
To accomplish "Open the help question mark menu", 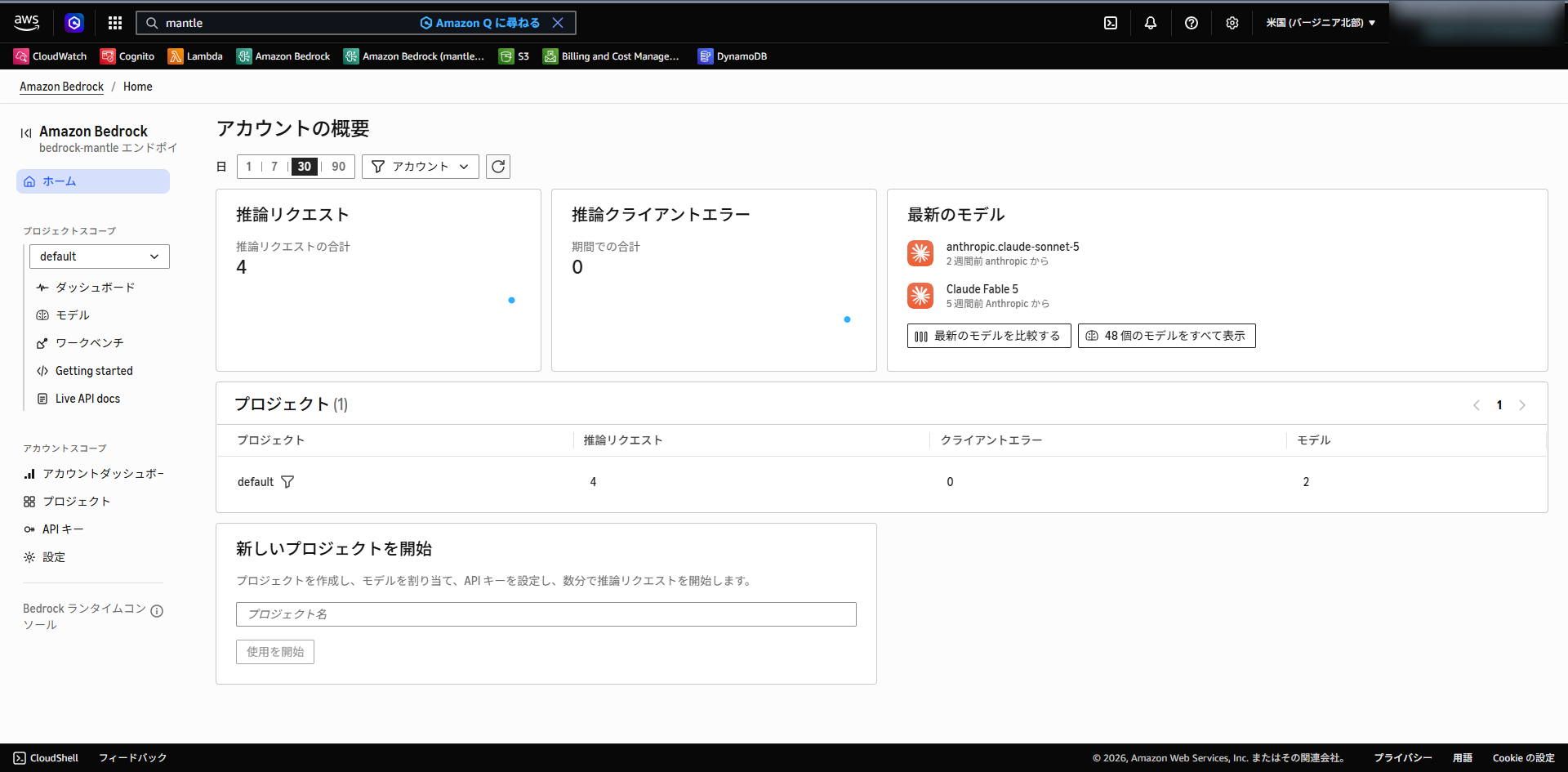I will 1192,23.
